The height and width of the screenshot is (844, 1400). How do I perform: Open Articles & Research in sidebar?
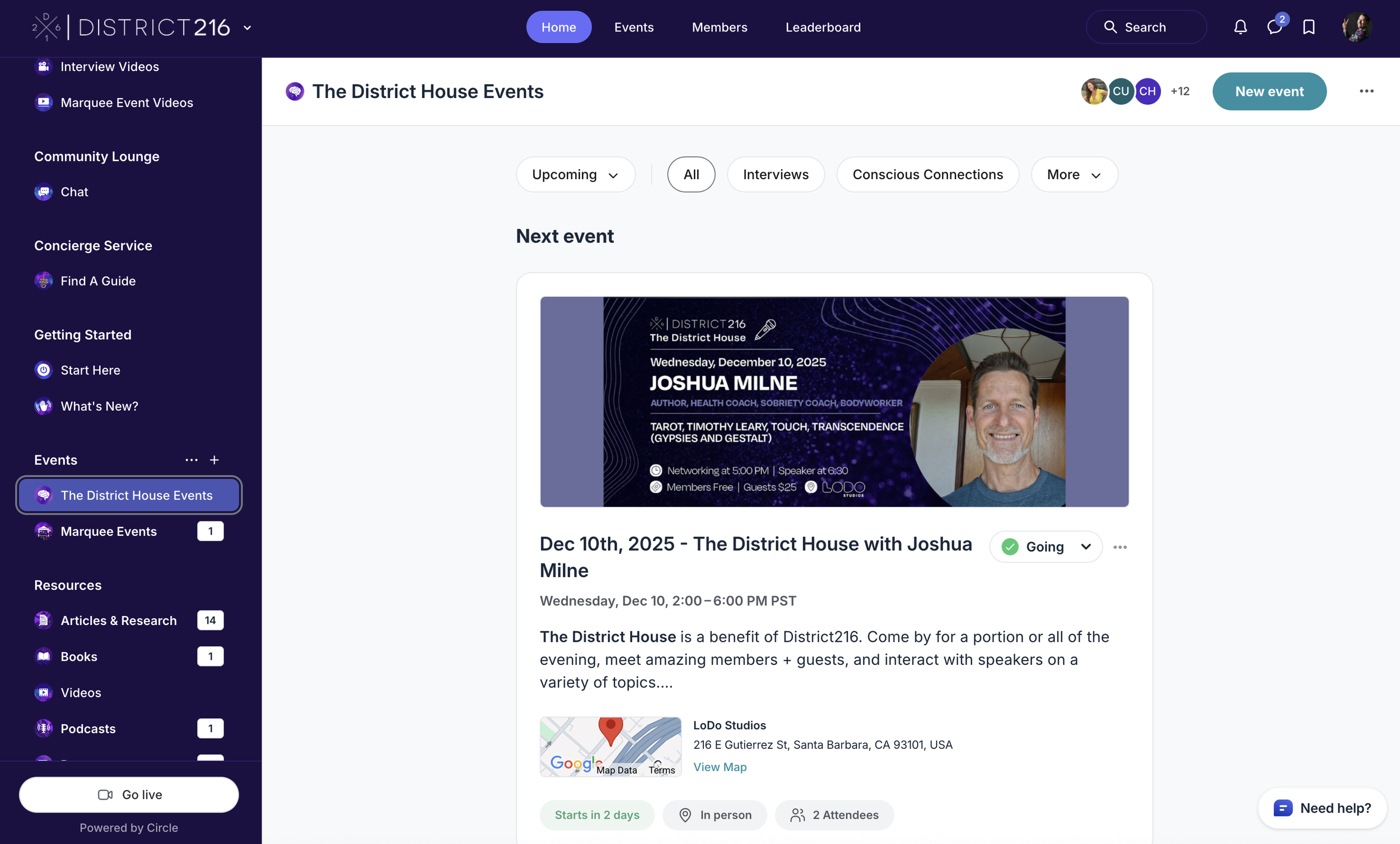point(129,620)
